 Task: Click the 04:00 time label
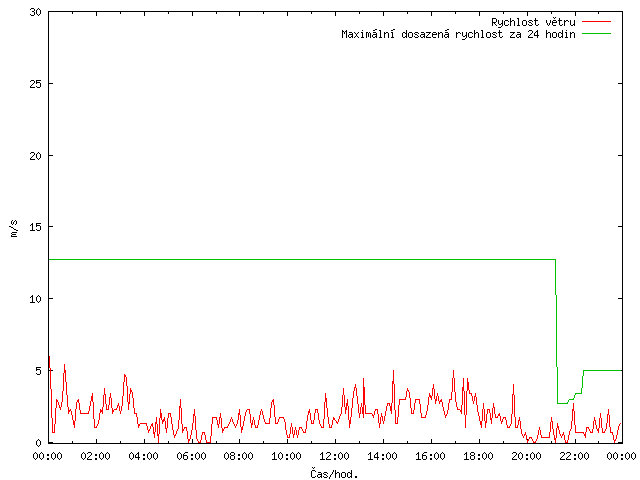point(143,456)
